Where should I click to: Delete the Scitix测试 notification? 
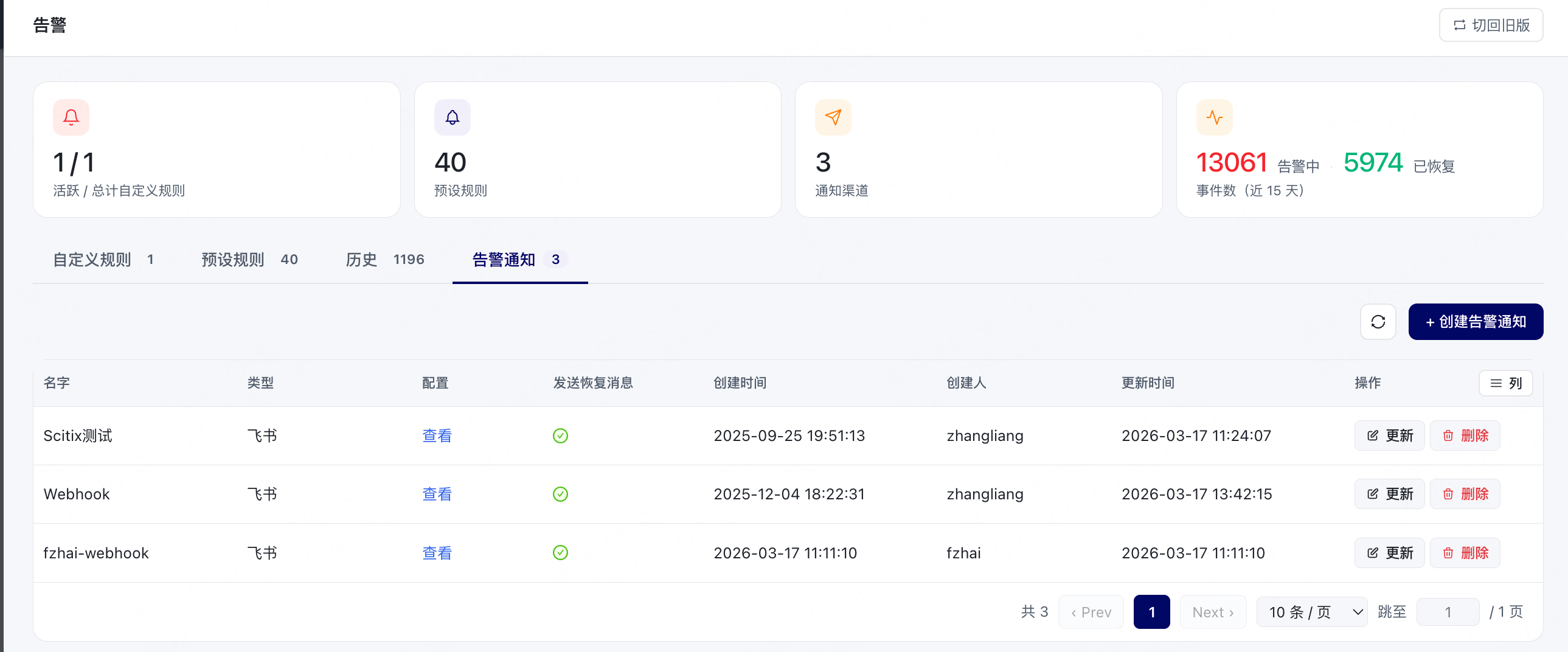[1465, 436]
